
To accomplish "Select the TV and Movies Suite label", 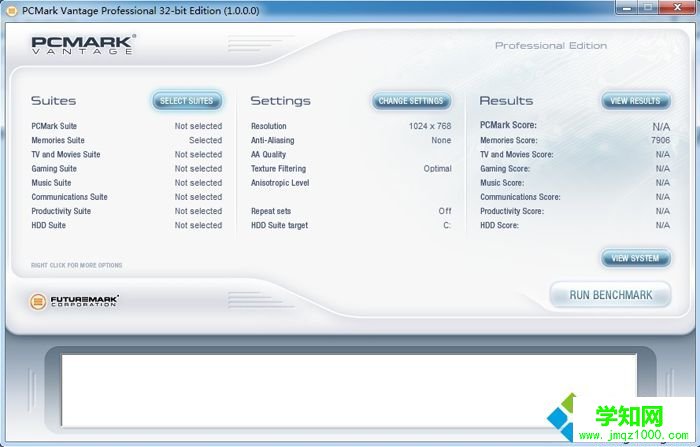I will [66, 155].
